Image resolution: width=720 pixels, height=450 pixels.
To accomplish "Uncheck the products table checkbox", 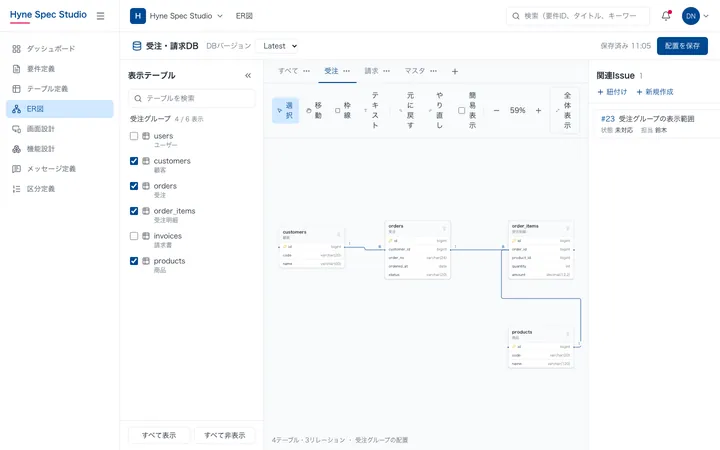I will (134, 261).
